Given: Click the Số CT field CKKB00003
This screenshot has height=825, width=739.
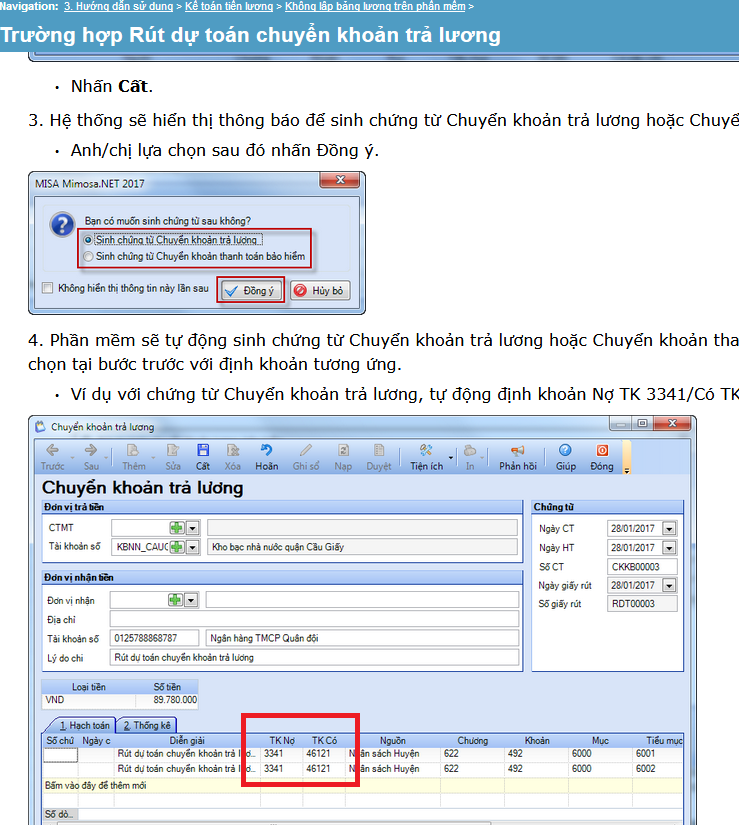Looking at the screenshot, I should (642, 567).
